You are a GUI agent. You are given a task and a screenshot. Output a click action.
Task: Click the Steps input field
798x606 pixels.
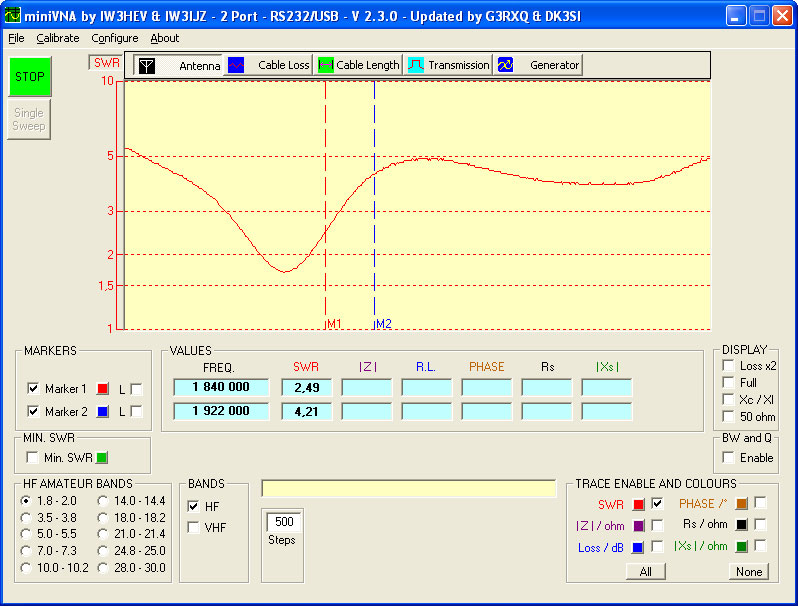284,522
